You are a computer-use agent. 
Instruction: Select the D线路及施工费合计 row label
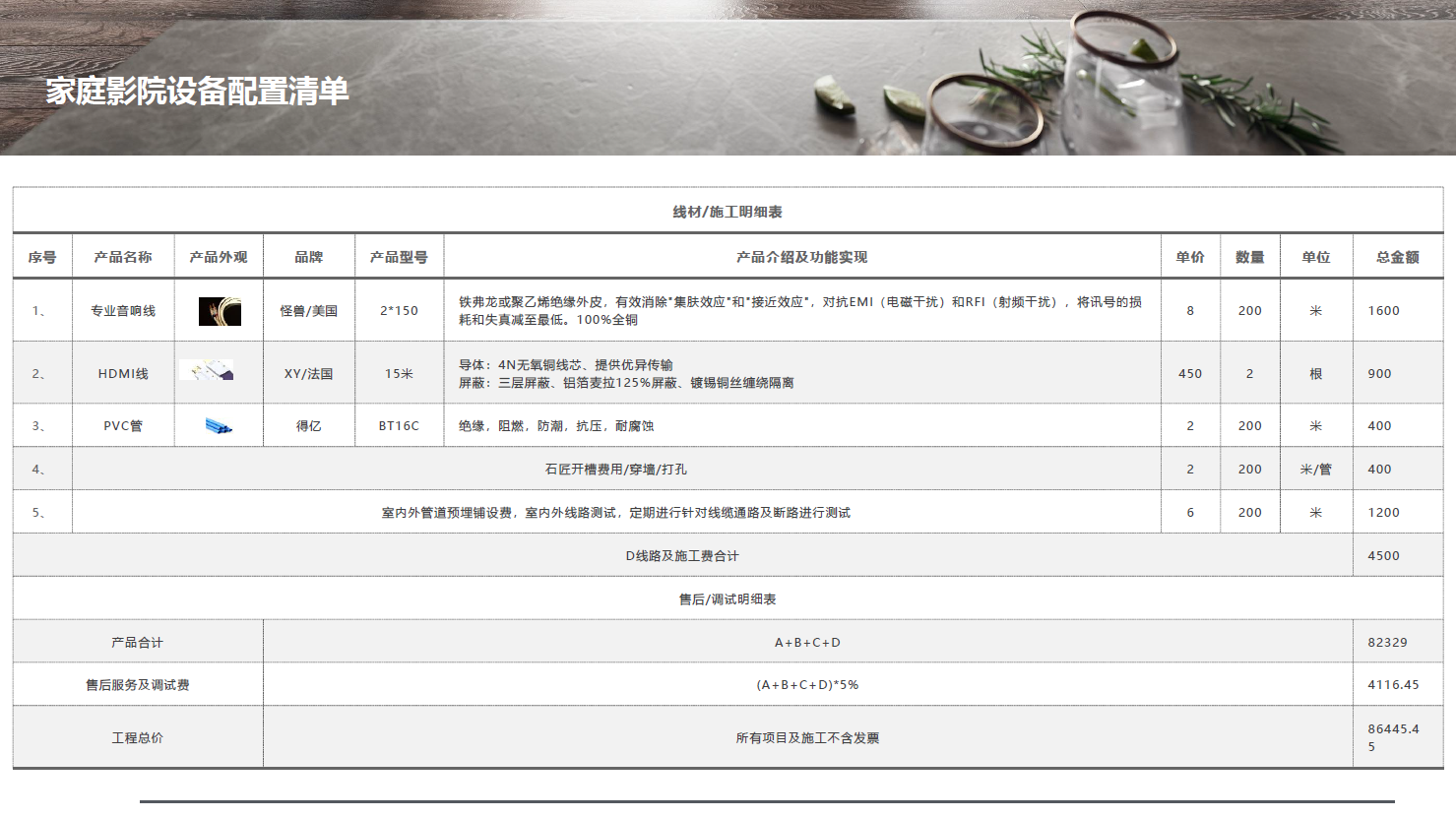click(x=682, y=556)
